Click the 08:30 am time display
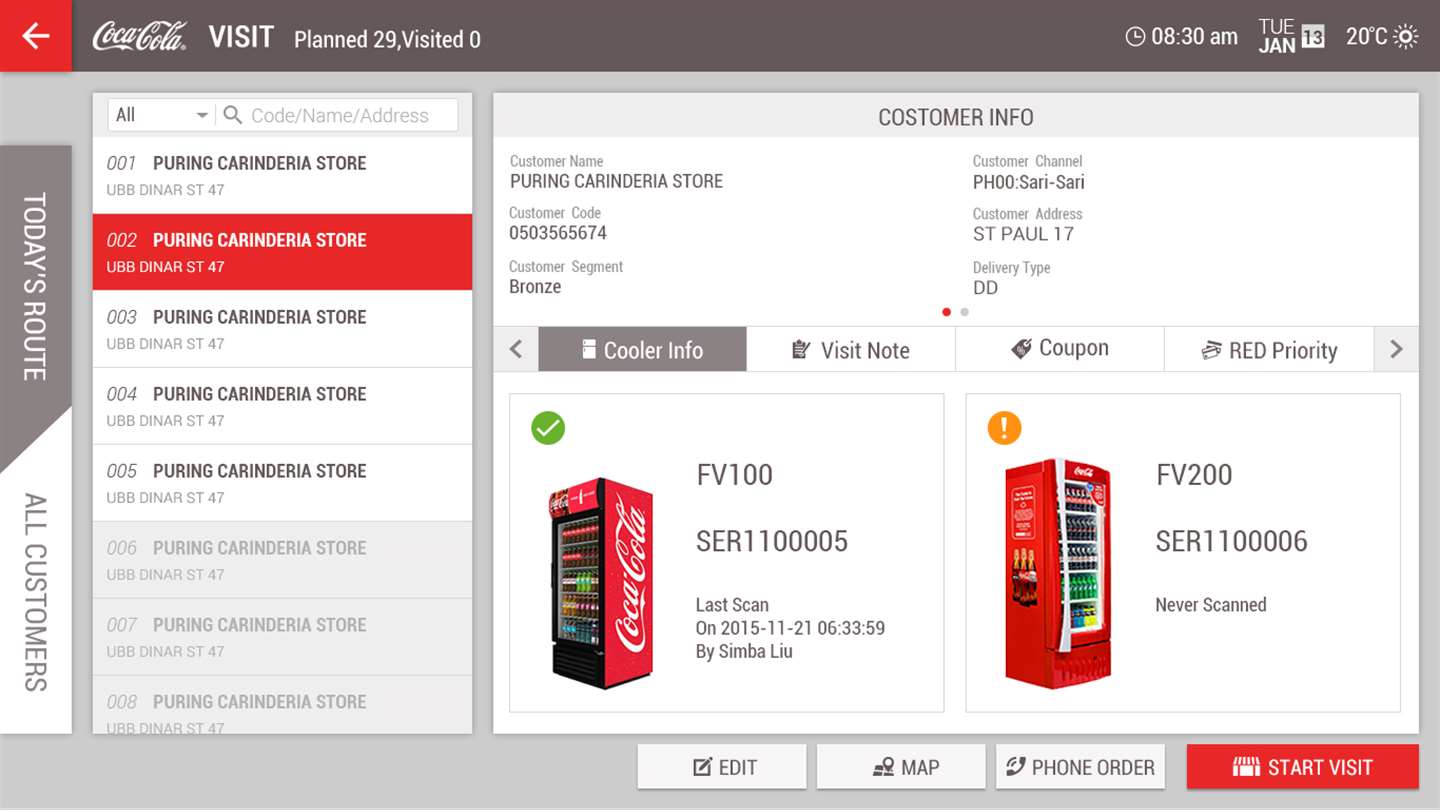 coord(1194,37)
